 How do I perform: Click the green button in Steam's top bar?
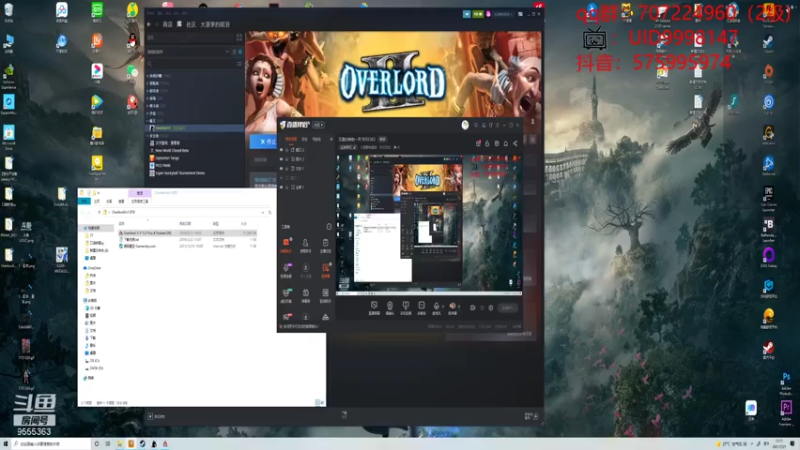[x=478, y=14]
